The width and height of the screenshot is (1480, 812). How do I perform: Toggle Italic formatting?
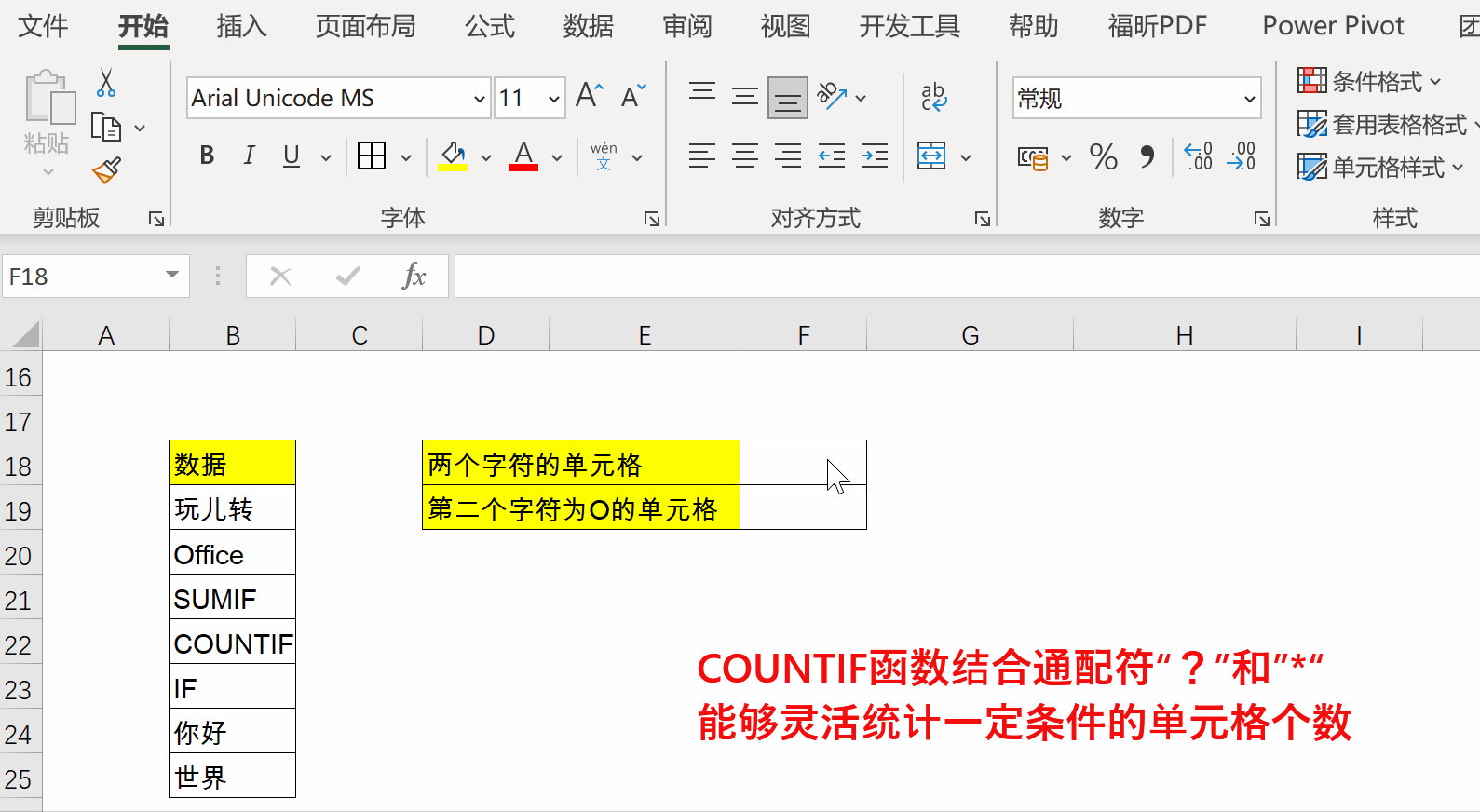249,156
